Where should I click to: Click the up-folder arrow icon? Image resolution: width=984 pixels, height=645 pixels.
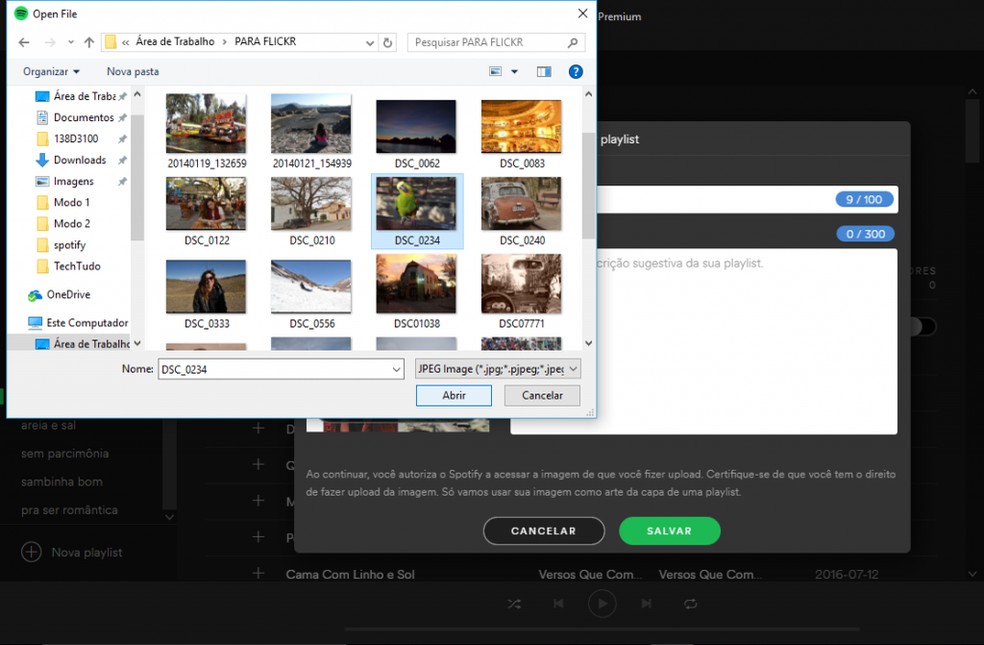coord(89,43)
